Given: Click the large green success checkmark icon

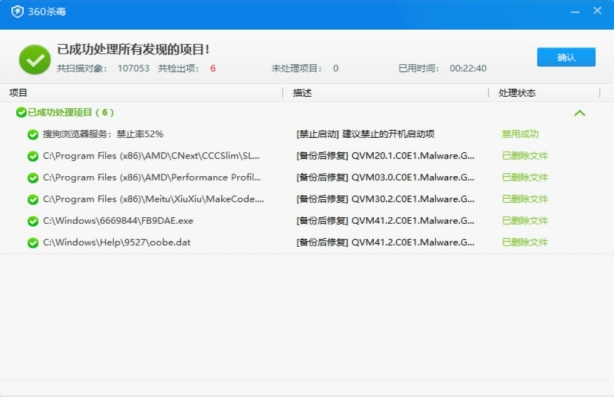Looking at the screenshot, I should (35, 60).
